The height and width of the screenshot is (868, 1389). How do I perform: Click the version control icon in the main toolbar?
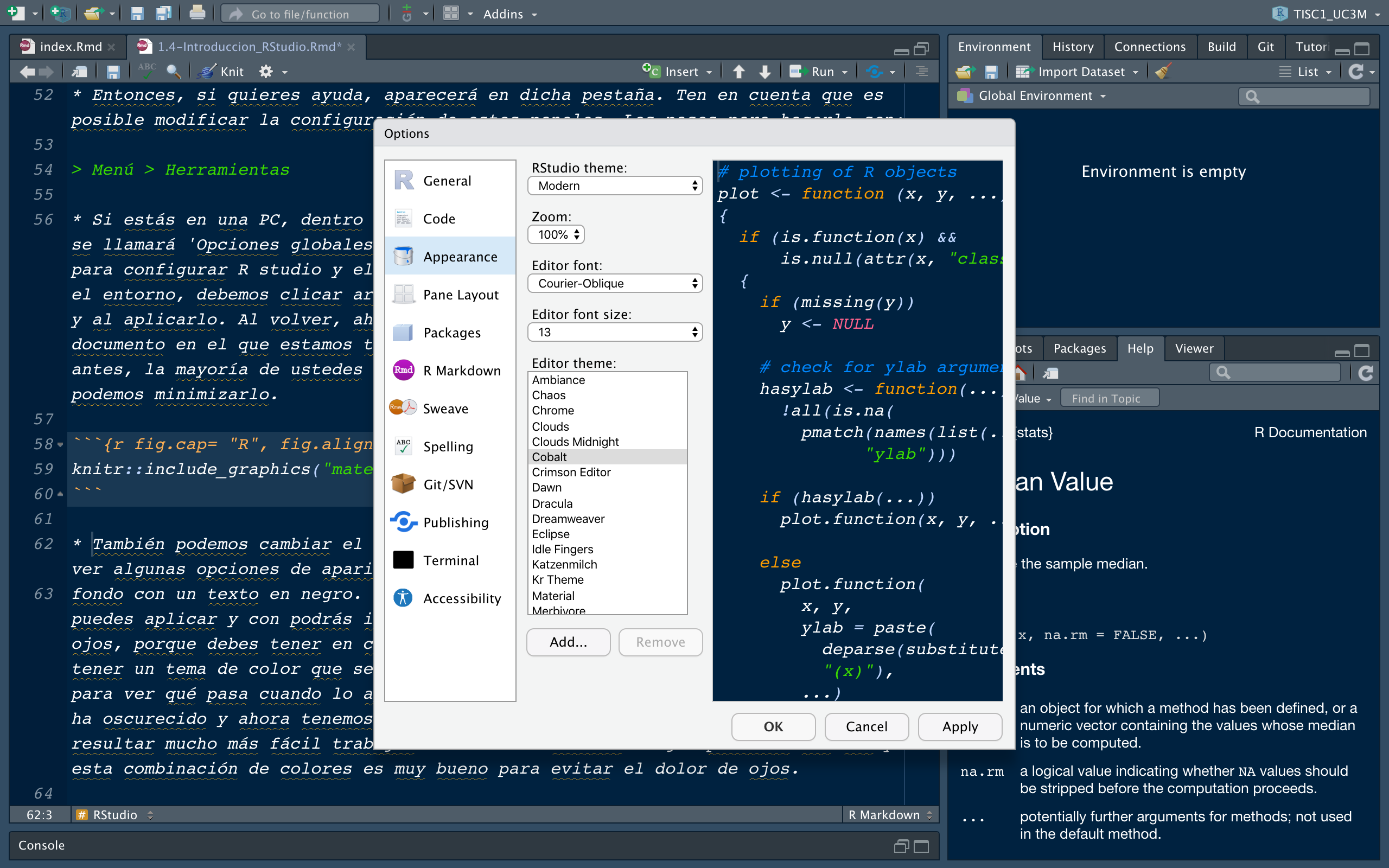(406, 13)
